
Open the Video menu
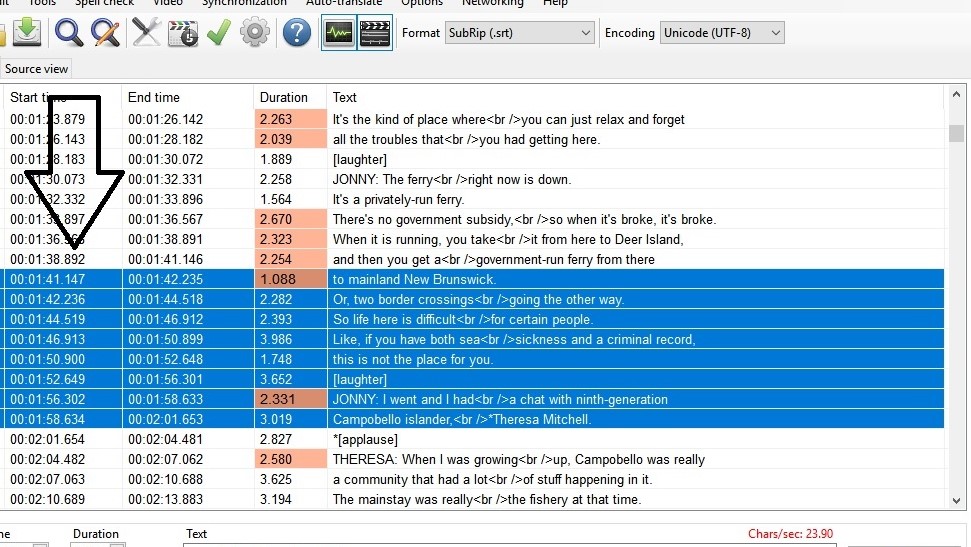click(168, 3)
